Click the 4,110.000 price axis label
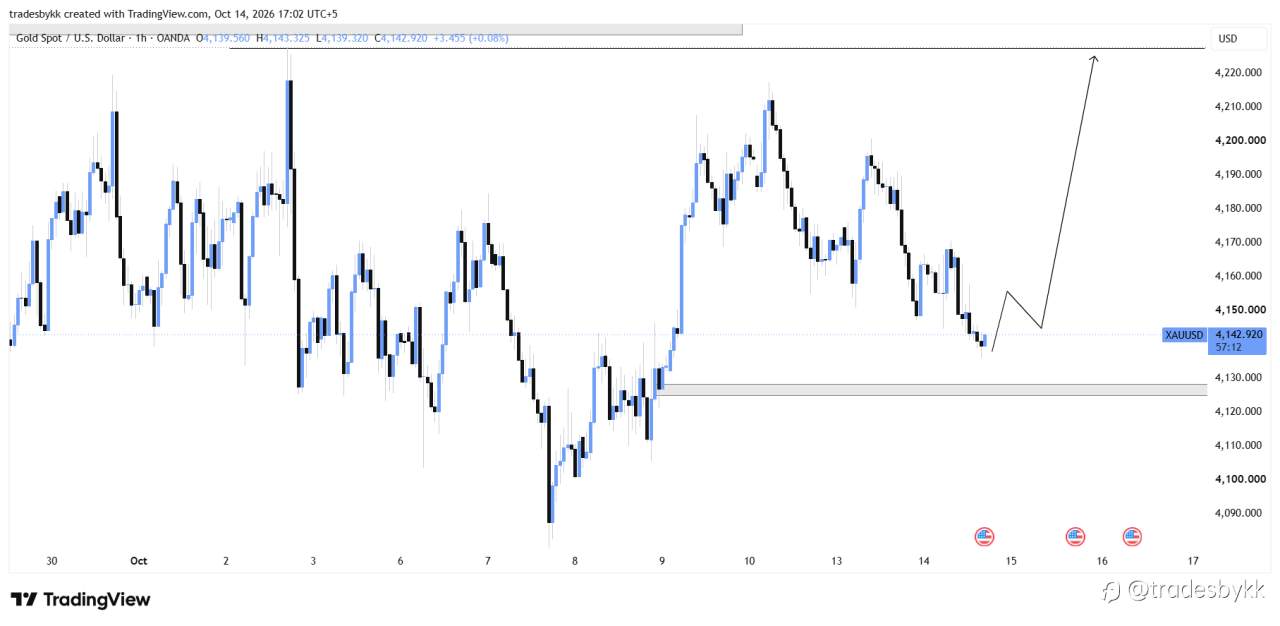The image size is (1280, 626). point(1238,445)
